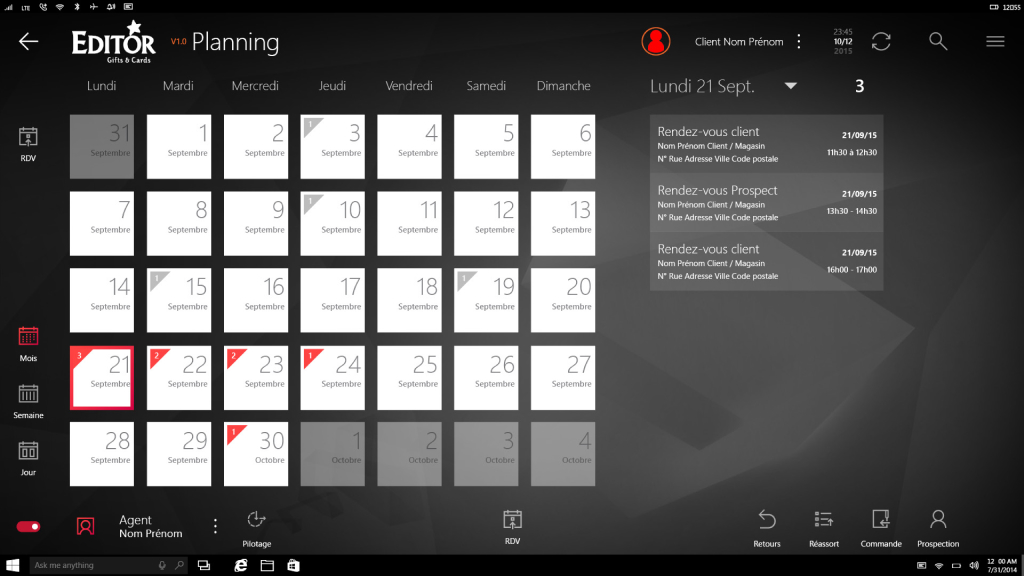Open search with magnifier icon
This screenshot has height=576, width=1024.
click(938, 41)
